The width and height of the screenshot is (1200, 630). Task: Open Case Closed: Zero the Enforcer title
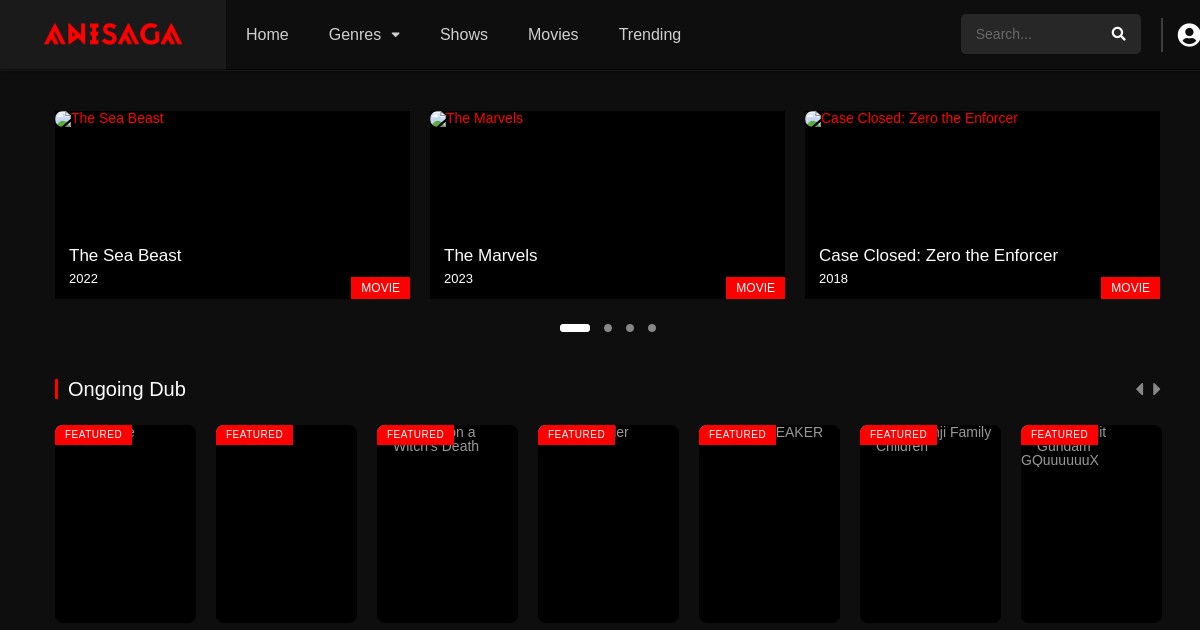[938, 255]
